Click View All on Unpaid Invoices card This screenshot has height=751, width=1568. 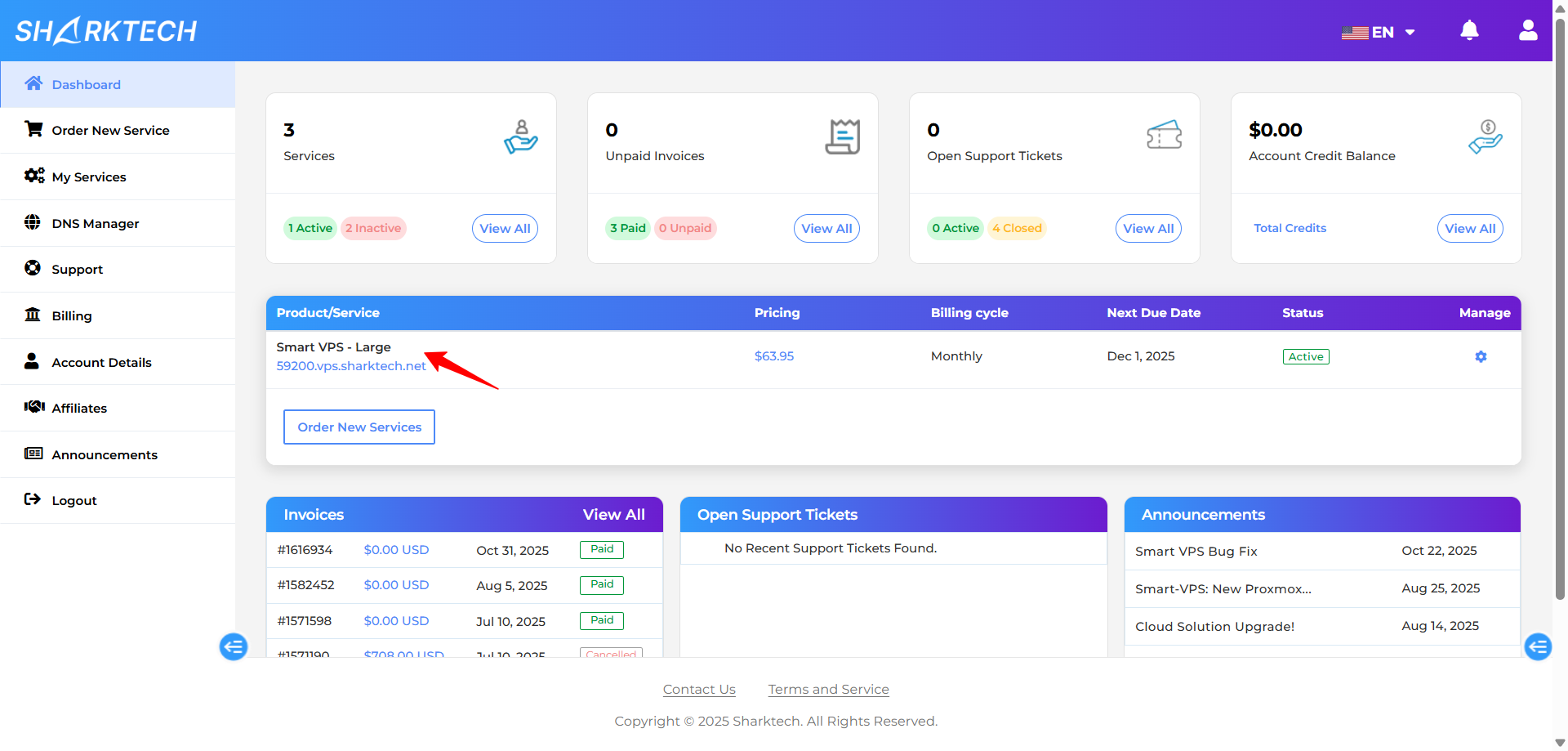(x=826, y=229)
